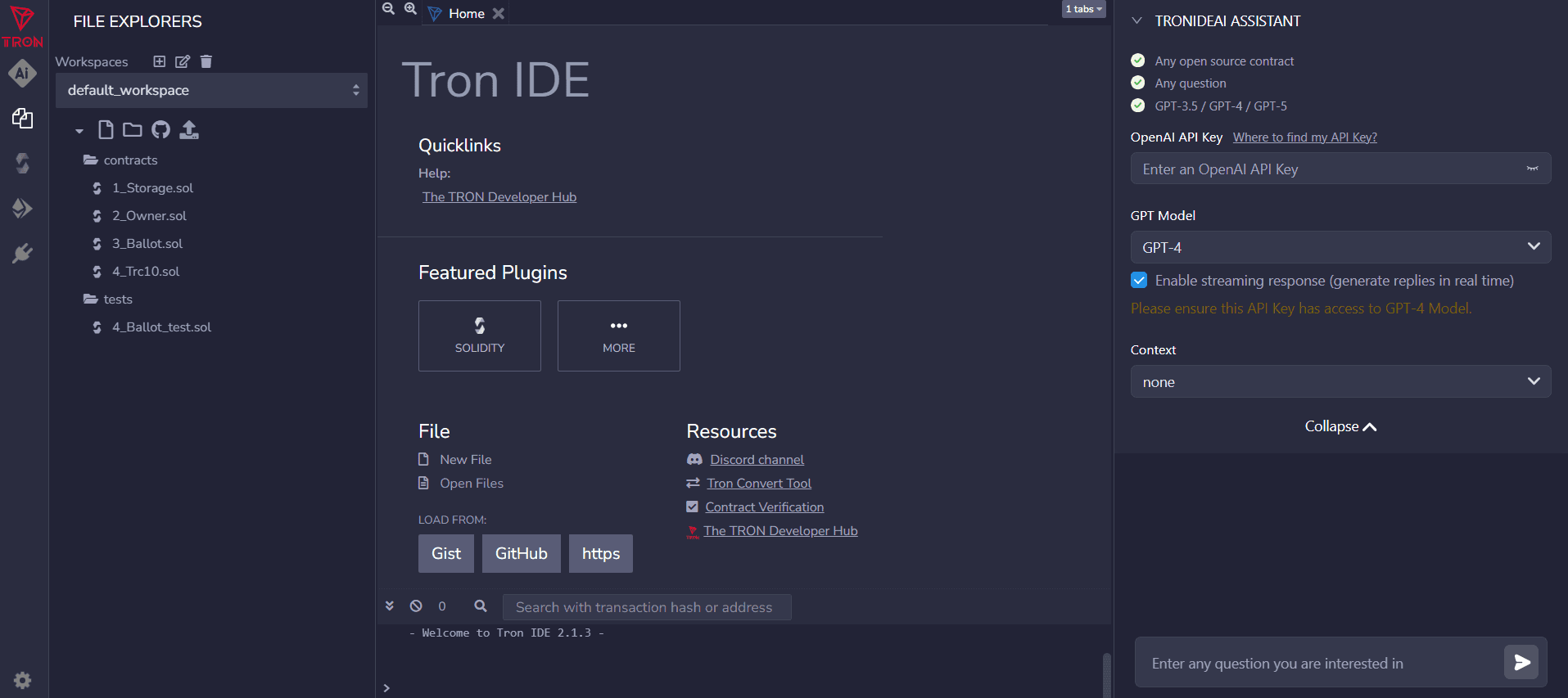Image resolution: width=1568 pixels, height=698 pixels.
Task: Open Resources TRON Developer Hub link
Action: pyautogui.click(x=780, y=531)
